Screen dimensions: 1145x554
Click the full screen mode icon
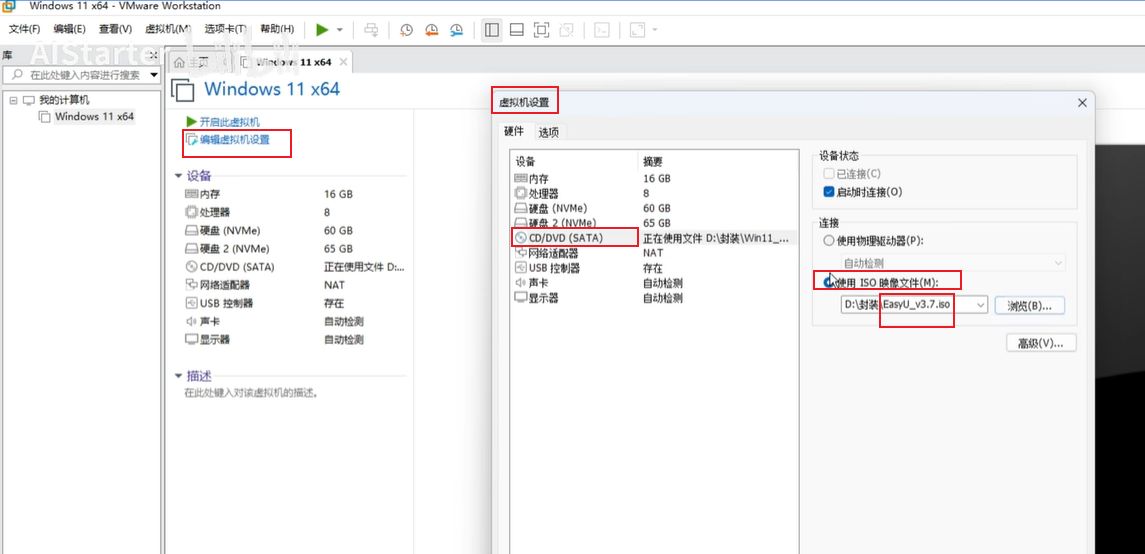point(541,30)
